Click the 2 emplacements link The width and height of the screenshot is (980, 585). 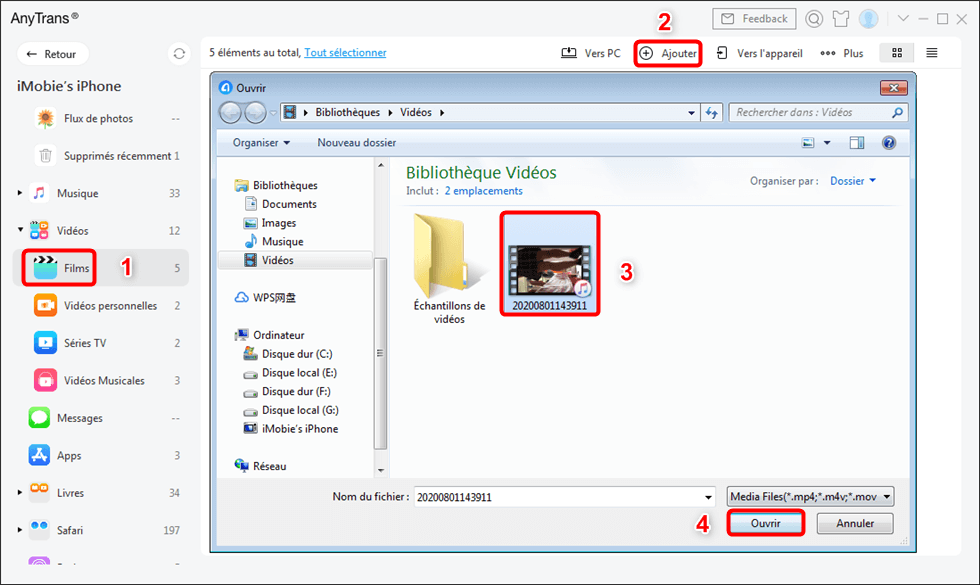484,191
